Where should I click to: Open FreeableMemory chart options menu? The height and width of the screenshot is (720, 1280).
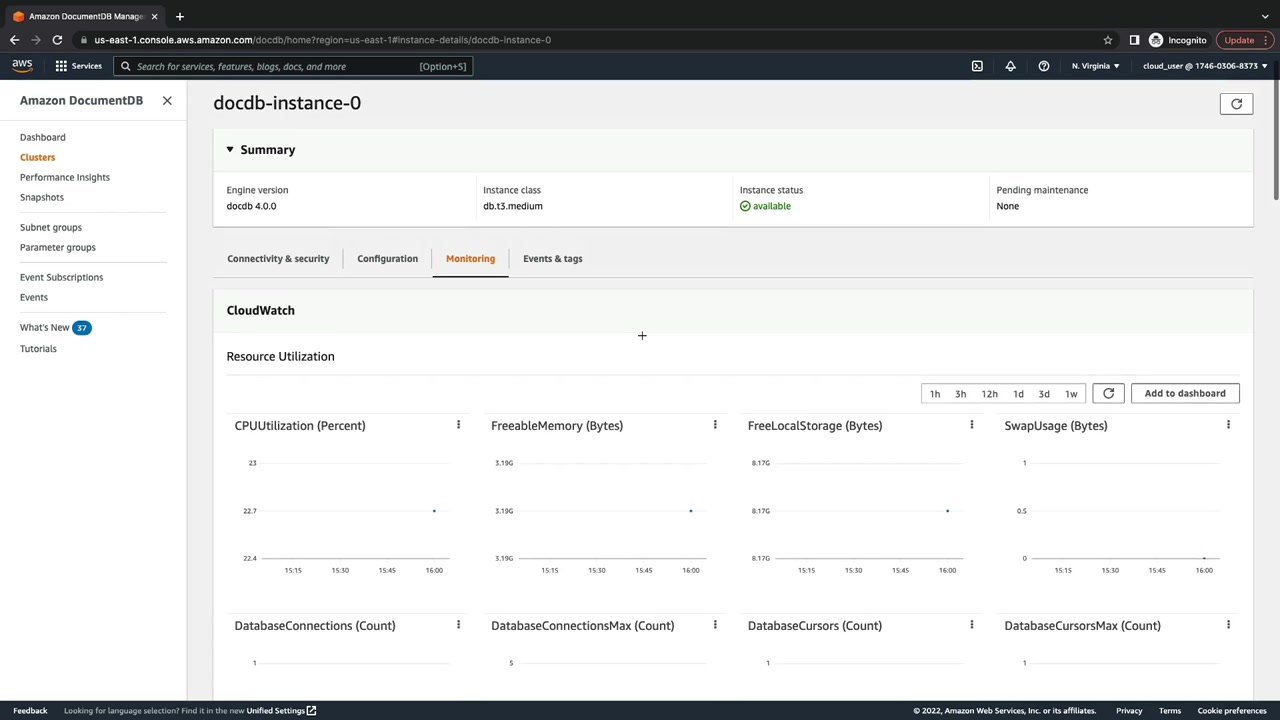pos(715,426)
